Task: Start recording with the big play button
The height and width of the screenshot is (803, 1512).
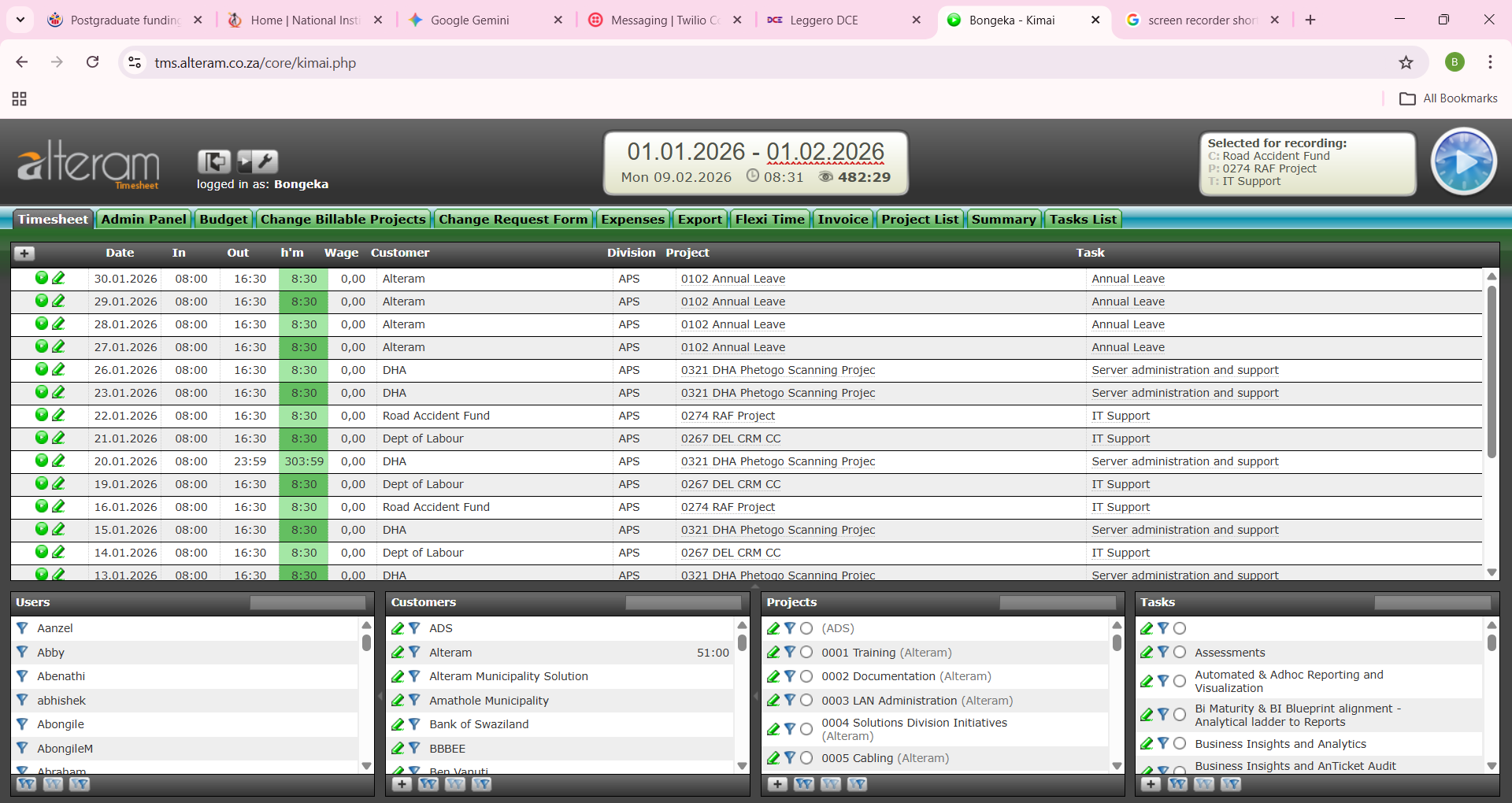Action: pyautogui.click(x=1463, y=162)
